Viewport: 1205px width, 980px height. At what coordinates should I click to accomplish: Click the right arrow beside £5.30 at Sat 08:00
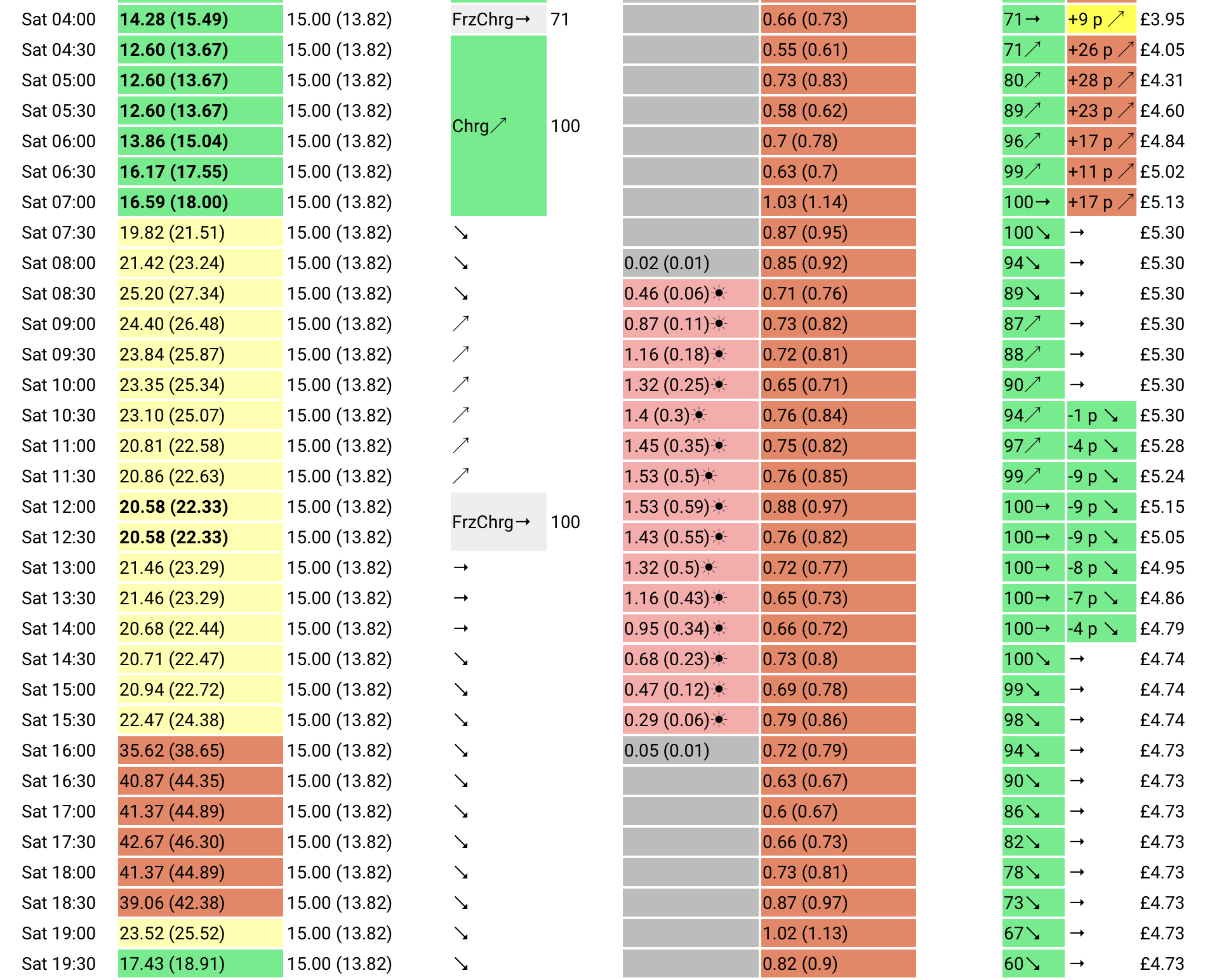point(1077,263)
